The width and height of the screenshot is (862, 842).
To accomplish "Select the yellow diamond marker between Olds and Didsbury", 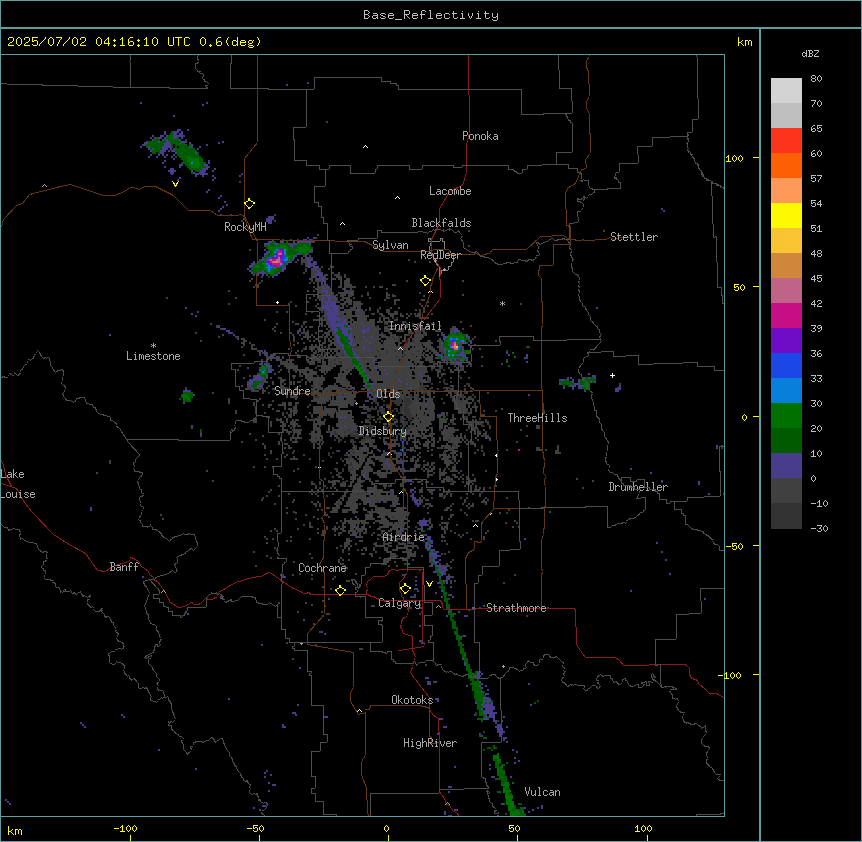I will [x=389, y=417].
